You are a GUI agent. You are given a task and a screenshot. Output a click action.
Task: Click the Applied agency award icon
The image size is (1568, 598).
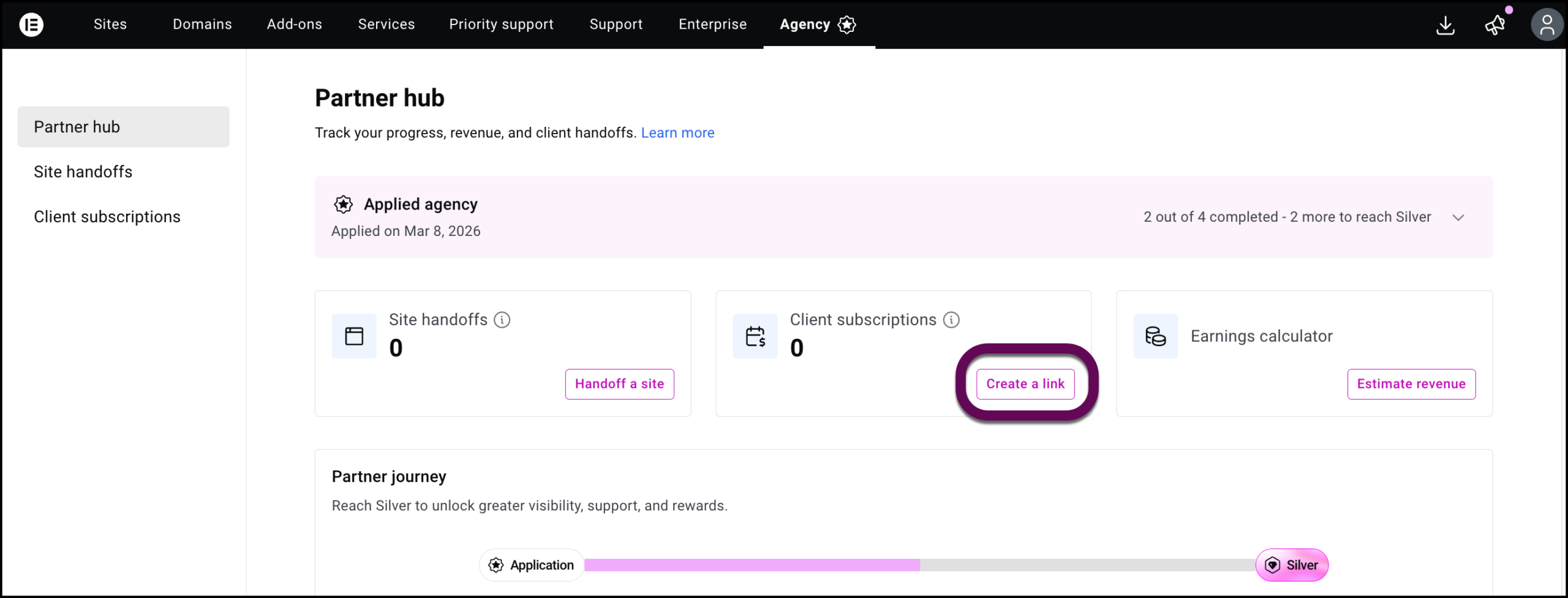pos(343,204)
